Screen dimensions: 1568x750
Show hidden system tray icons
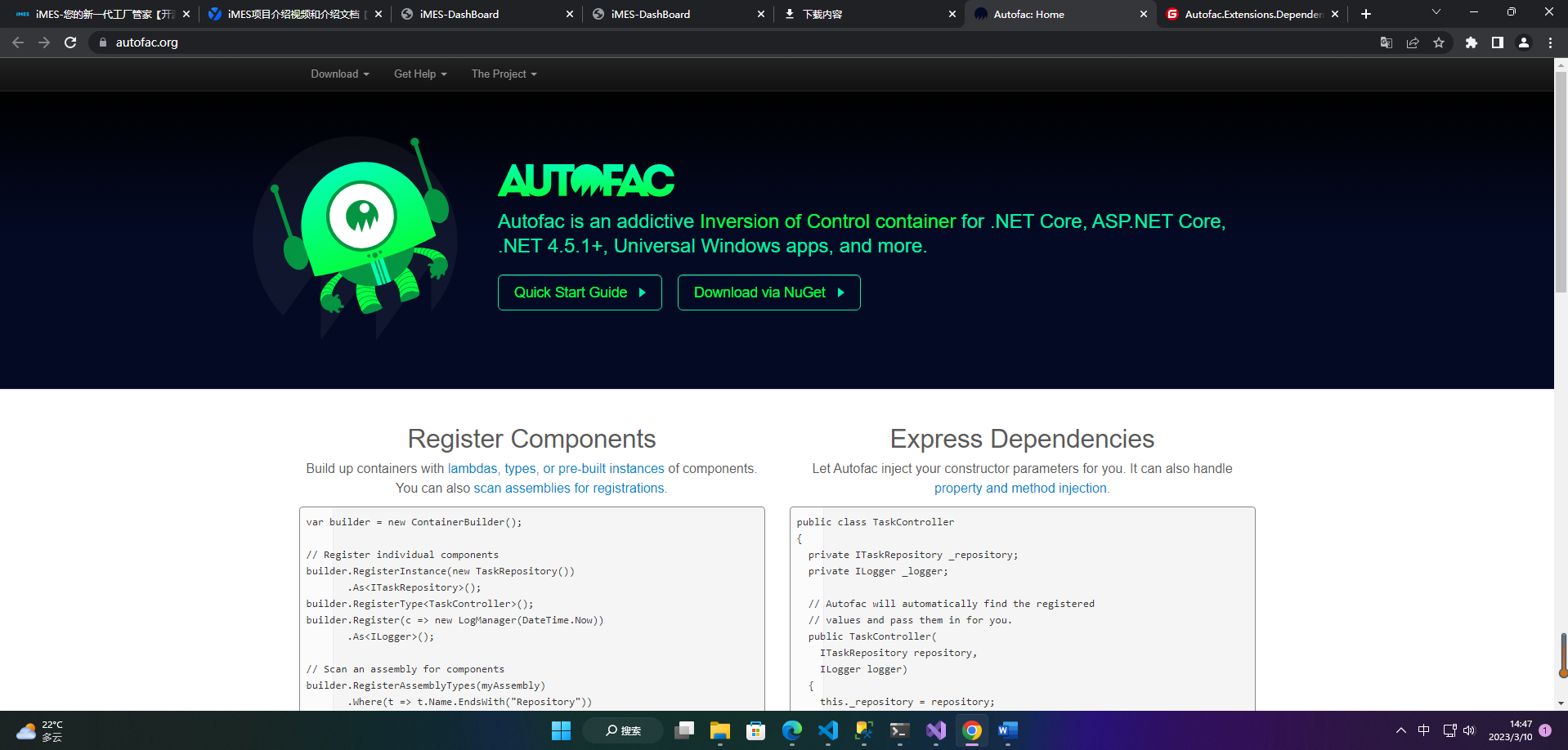pyautogui.click(x=1401, y=730)
